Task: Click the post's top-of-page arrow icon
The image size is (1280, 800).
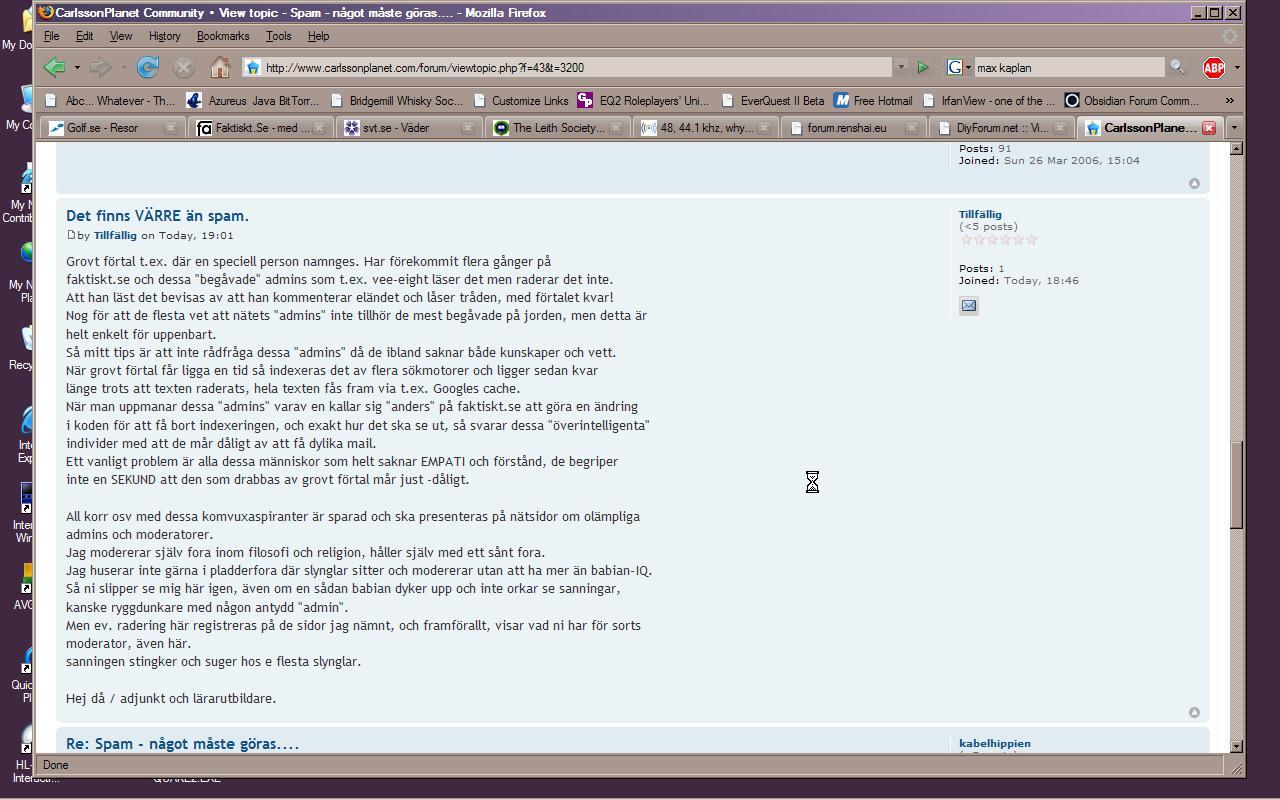Action: pyautogui.click(x=1194, y=712)
